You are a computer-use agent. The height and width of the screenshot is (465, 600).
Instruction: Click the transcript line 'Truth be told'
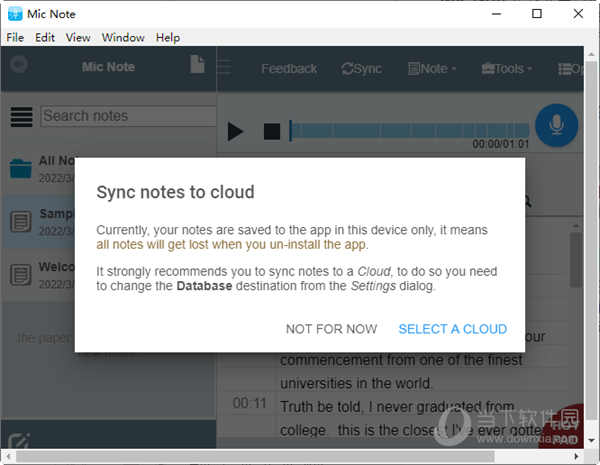(397, 406)
